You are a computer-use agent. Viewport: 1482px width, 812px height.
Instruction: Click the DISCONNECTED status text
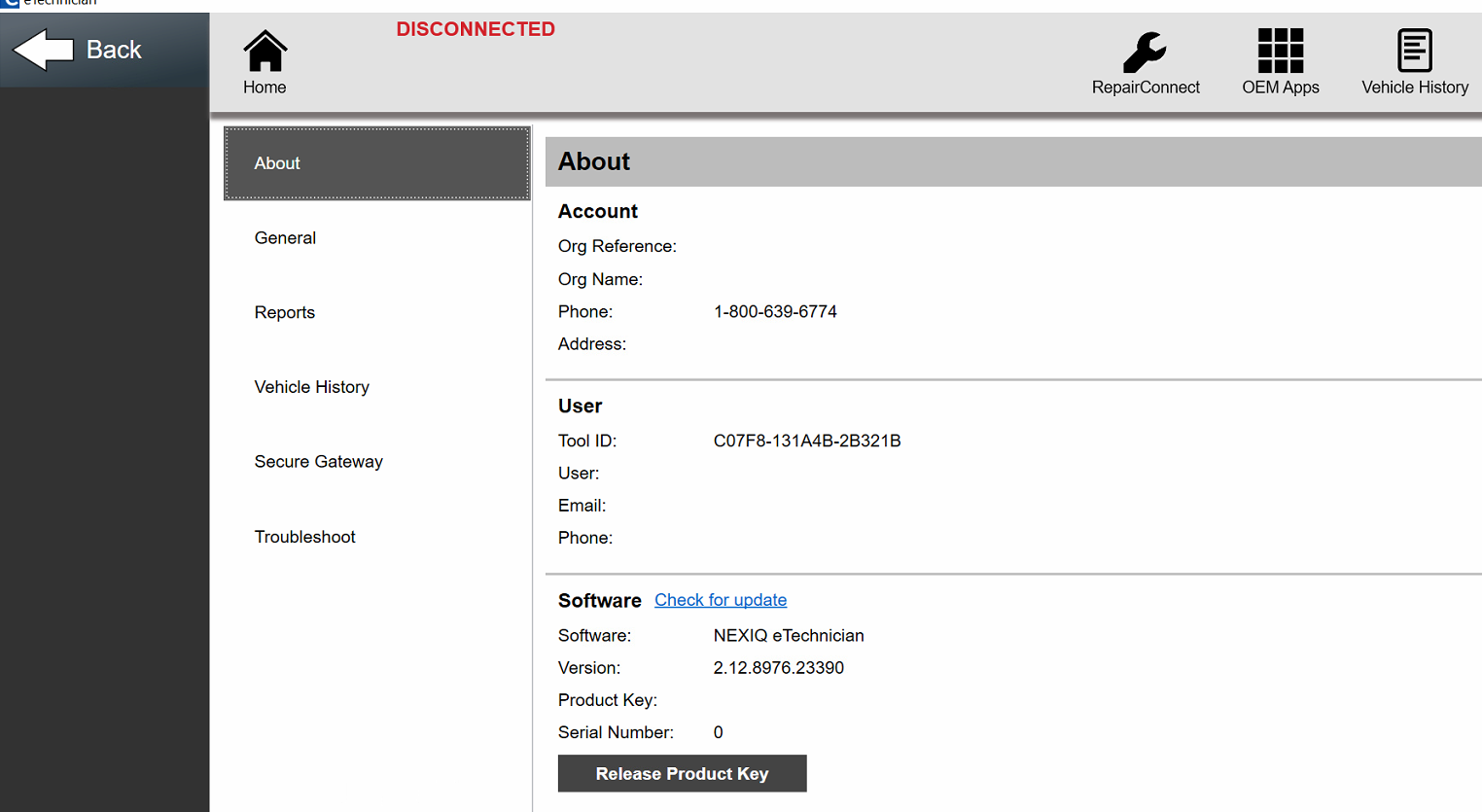click(x=476, y=29)
